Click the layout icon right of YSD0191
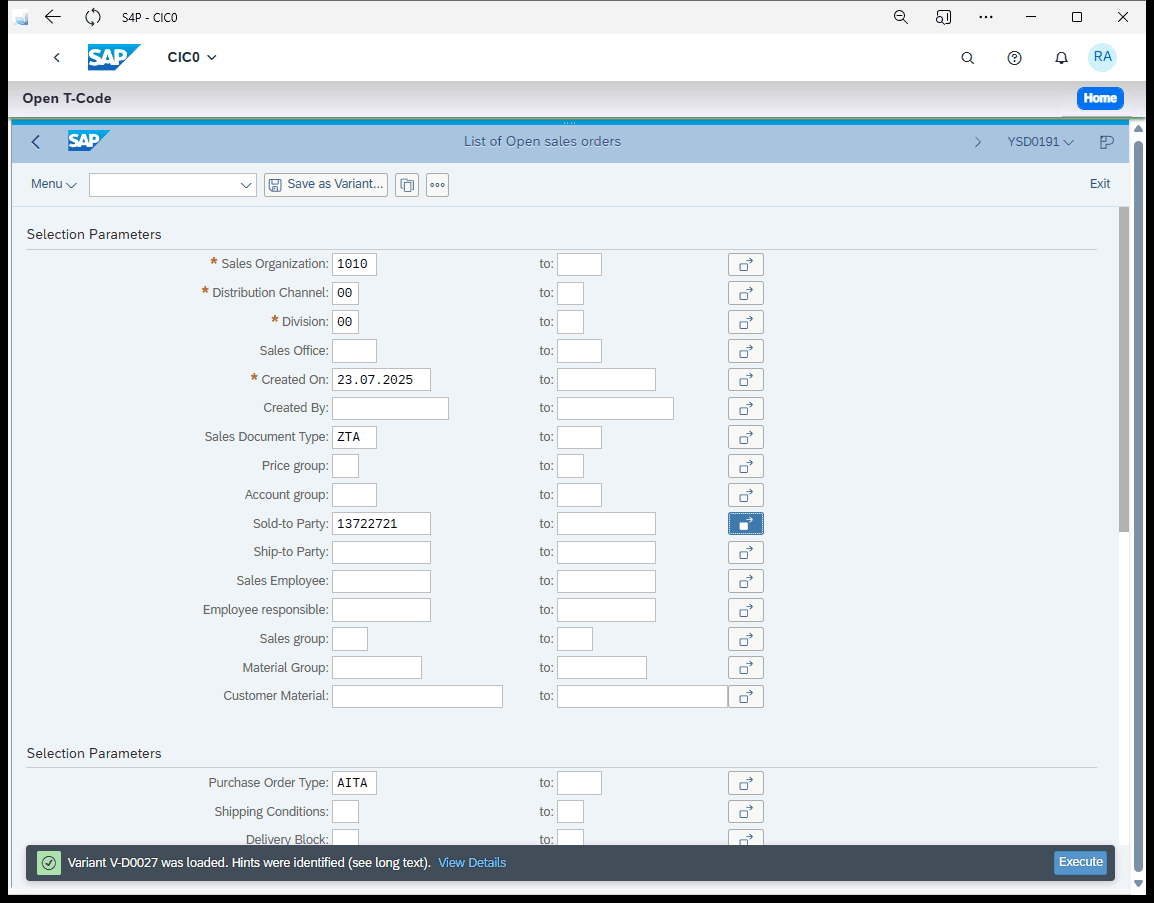This screenshot has height=903, width=1154. (x=1106, y=142)
